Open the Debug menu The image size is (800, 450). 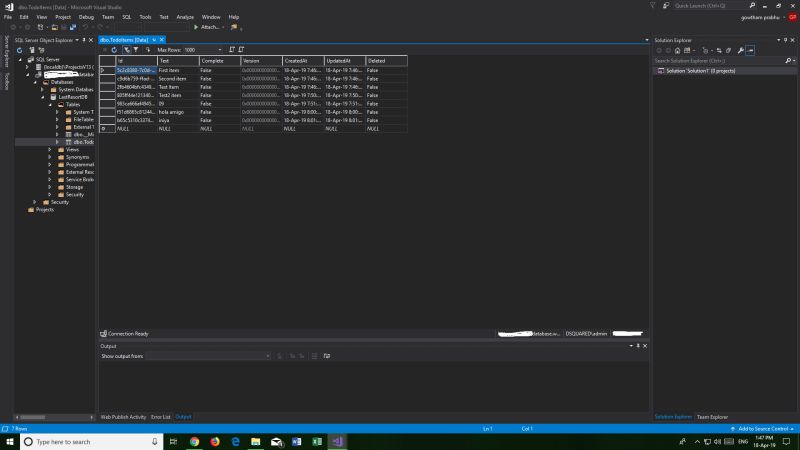86,17
